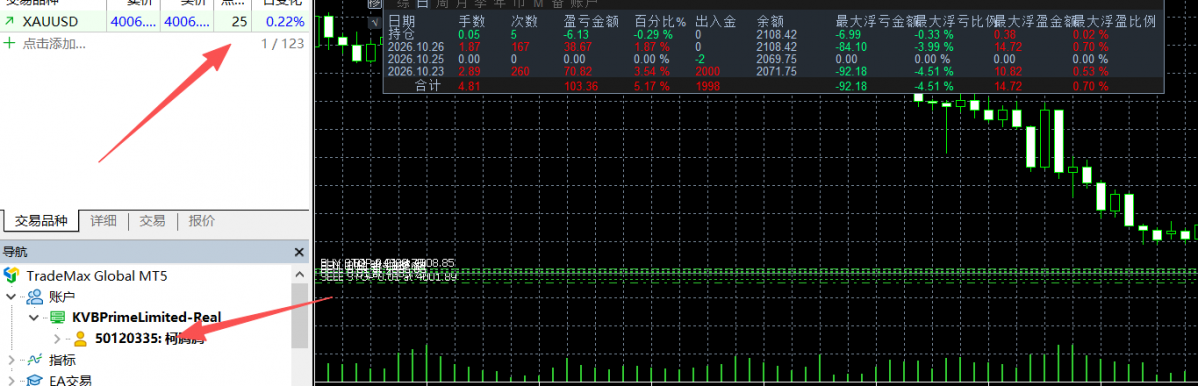The height and width of the screenshot is (386, 1198).
Task: Click the 3.54 % percentage value
Action: pyautogui.click(x=652, y=71)
